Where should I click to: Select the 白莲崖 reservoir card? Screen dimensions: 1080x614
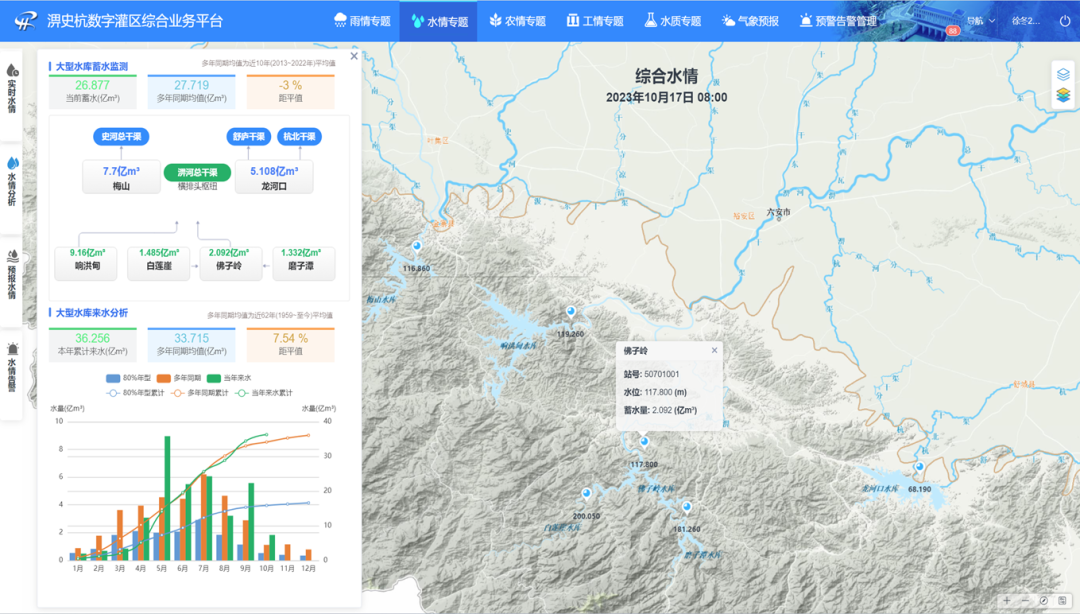point(159,263)
